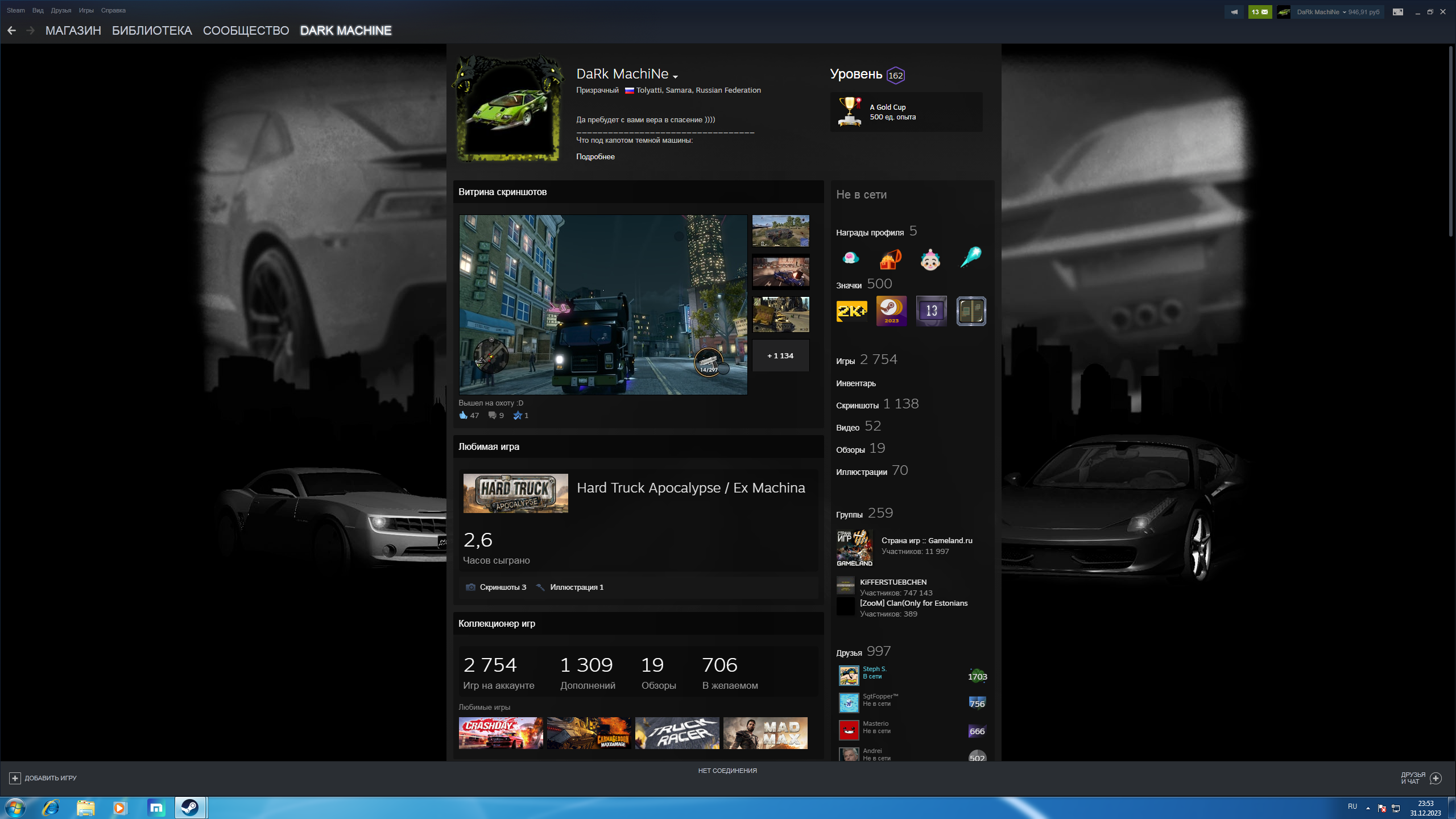Click the +1 134 more screenshots tile
1456x819 pixels.
pos(780,356)
